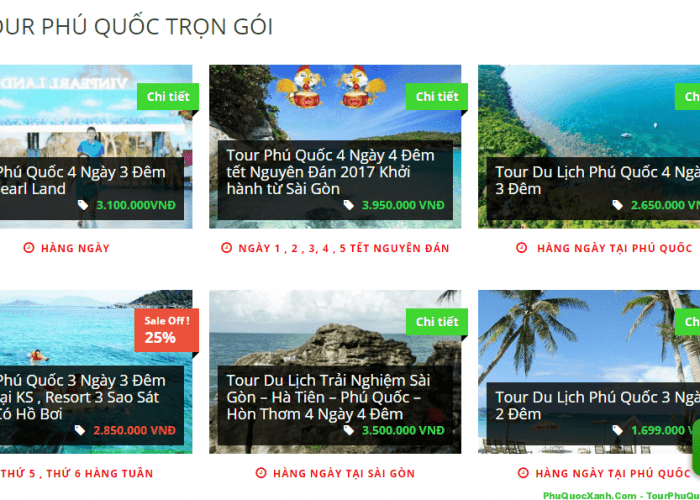
Task: Click the price tag icon beside 3.100.000VNĐ
Action: click(x=83, y=205)
